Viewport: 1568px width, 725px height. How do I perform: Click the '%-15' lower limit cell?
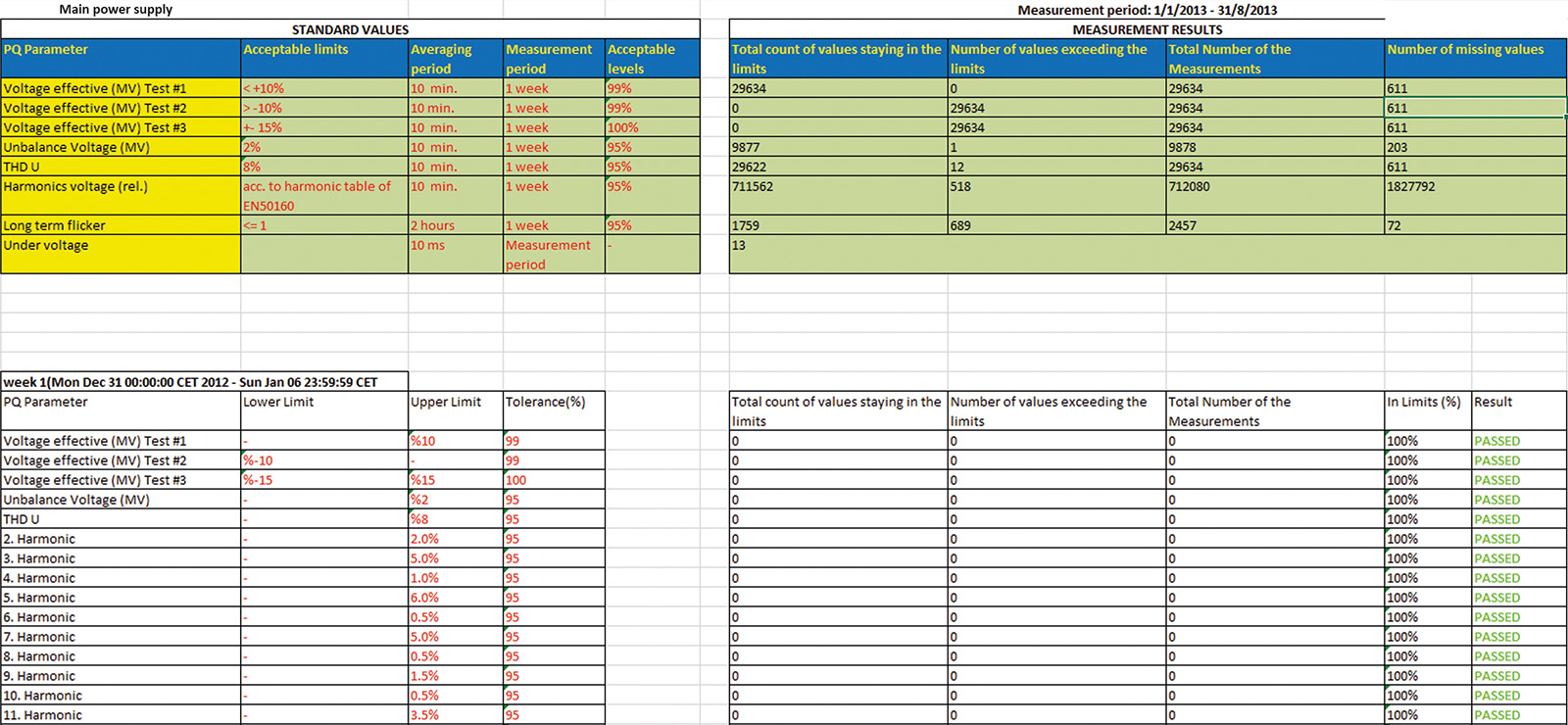(x=324, y=480)
